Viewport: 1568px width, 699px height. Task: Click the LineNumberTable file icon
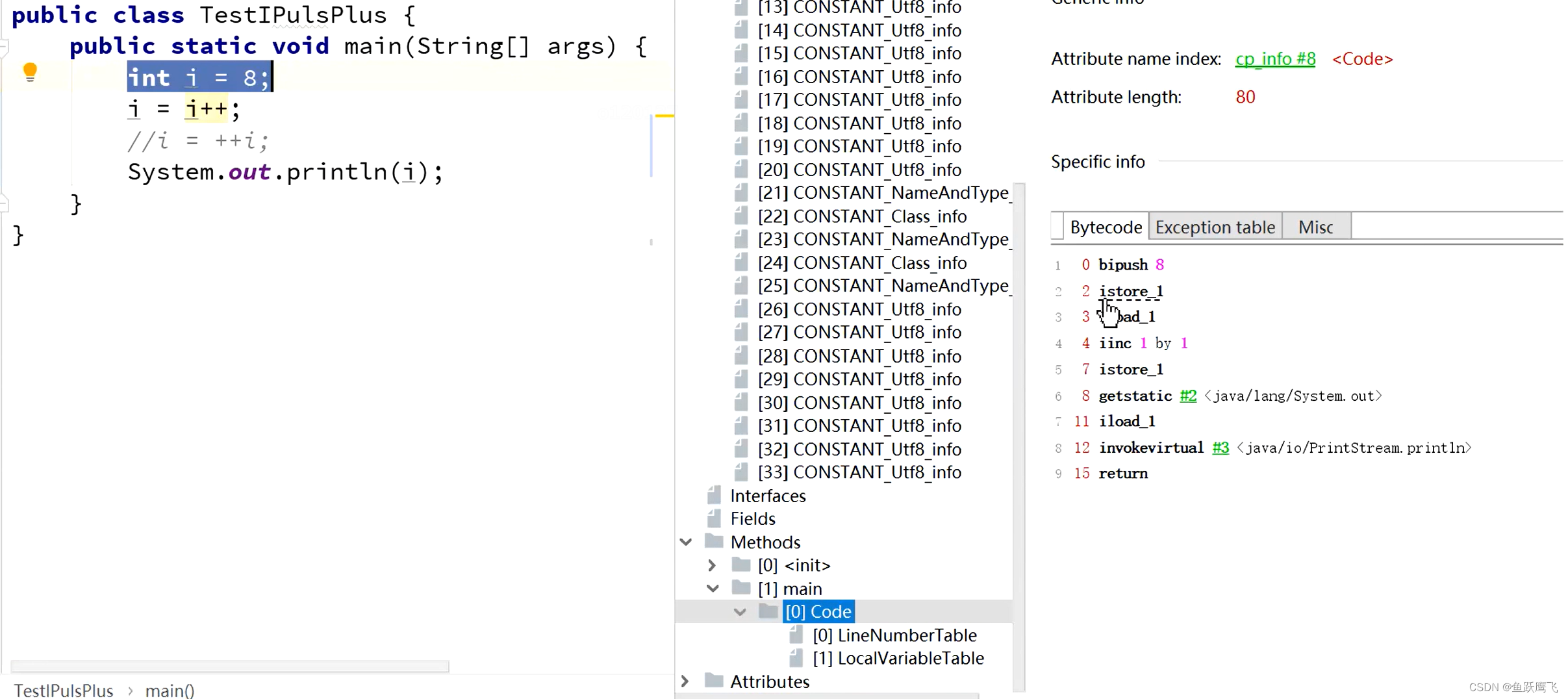796,635
